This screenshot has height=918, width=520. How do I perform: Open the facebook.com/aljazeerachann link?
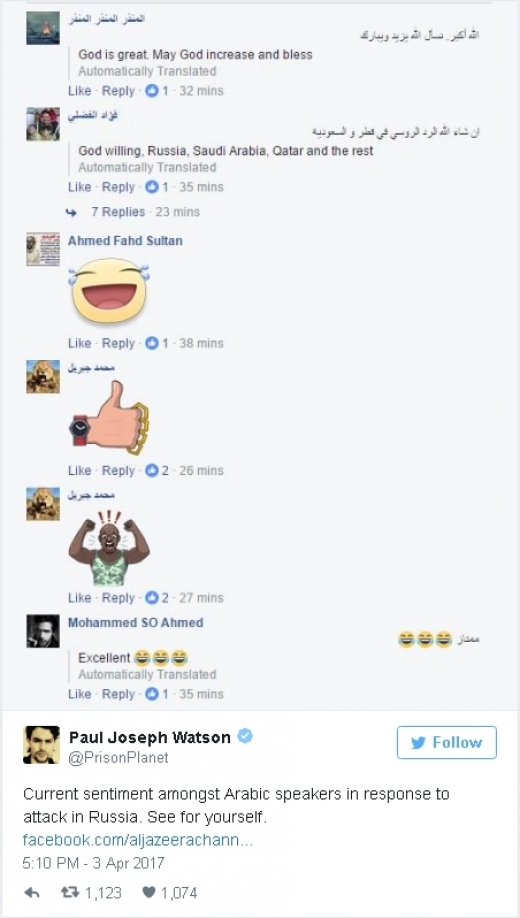[x=138, y=840]
